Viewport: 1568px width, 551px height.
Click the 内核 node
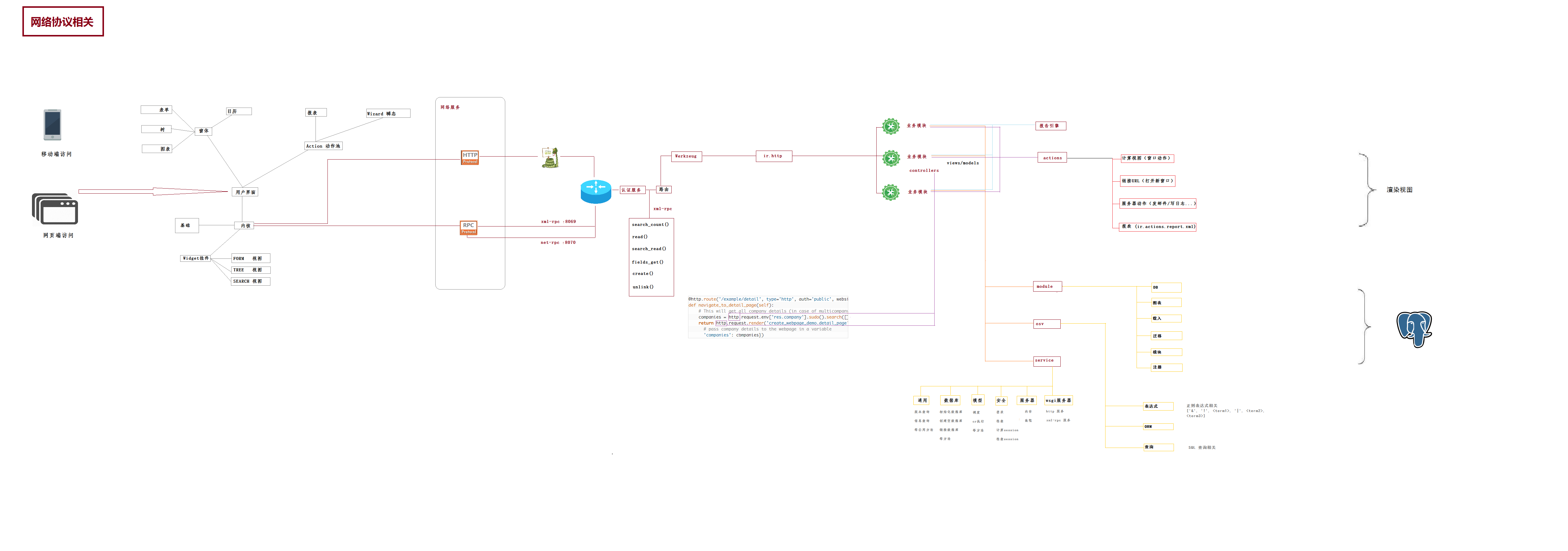pos(244,225)
